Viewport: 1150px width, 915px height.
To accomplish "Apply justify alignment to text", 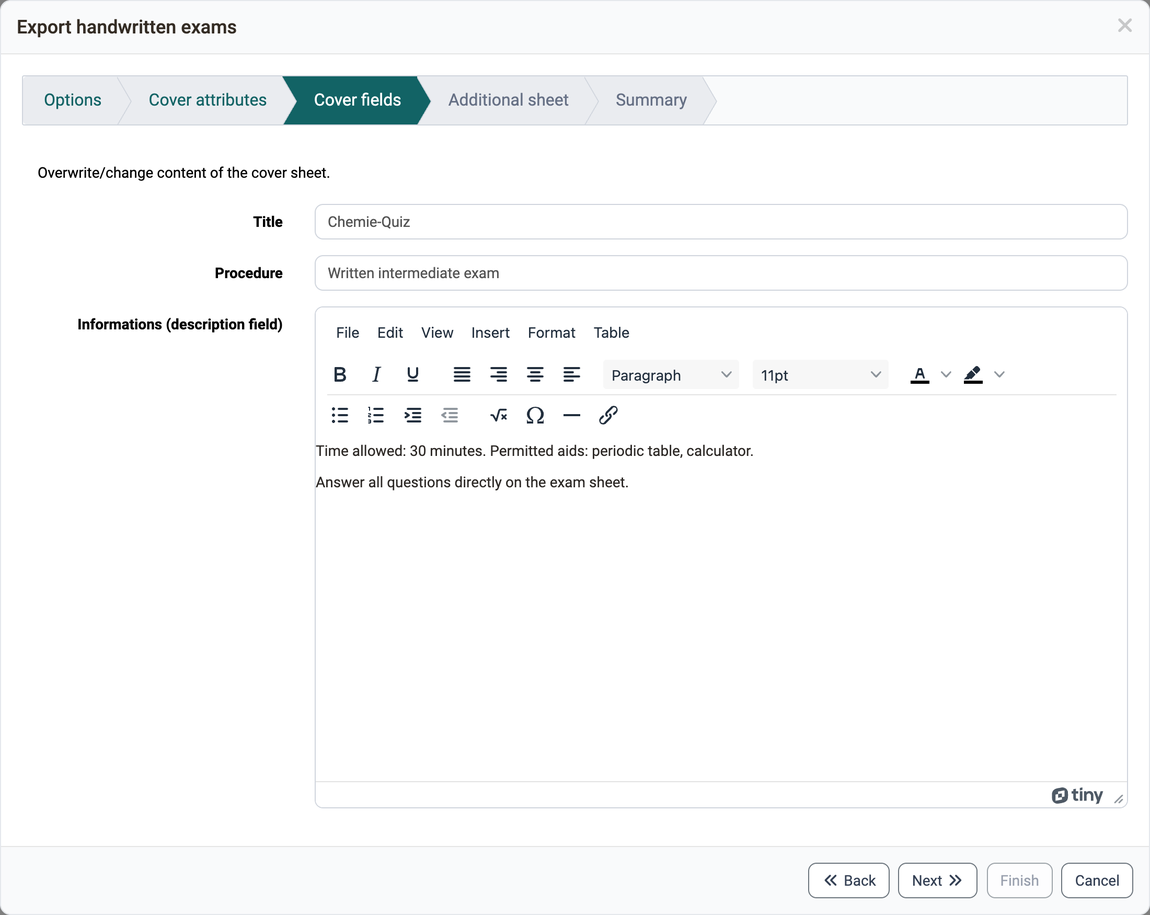I will 462,375.
